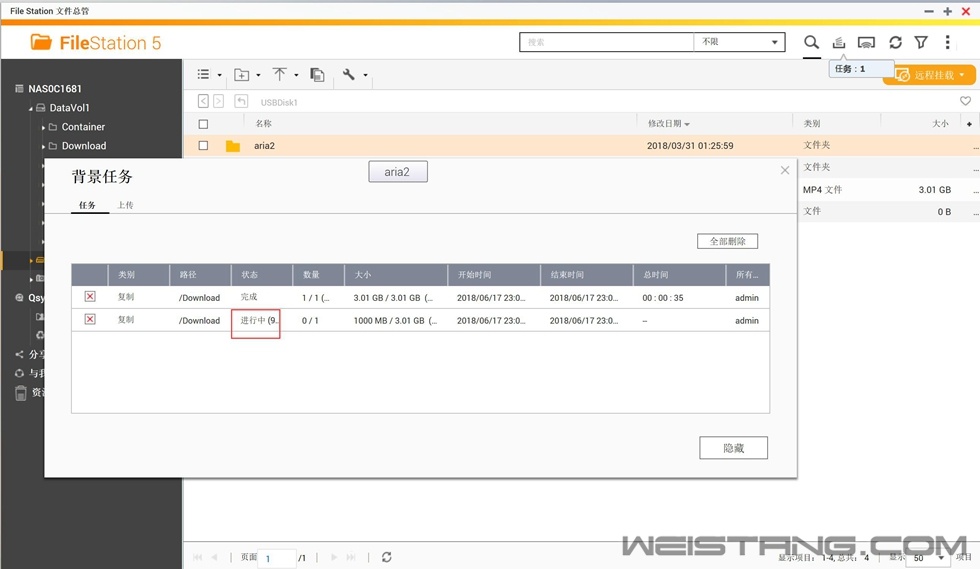Click the list view mode icon
Screen dimensions: 980x569
click(203, 74)
